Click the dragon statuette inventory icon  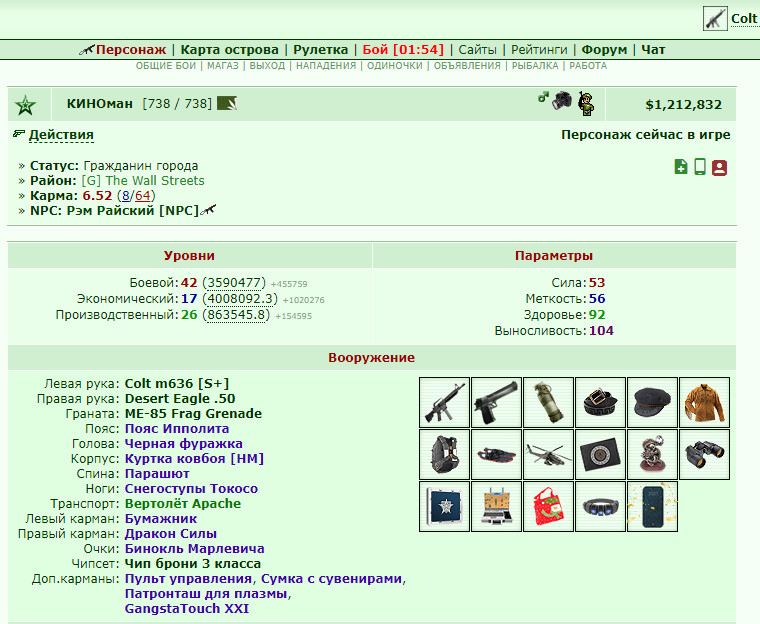pyautogui.click(x=652, y=454)
